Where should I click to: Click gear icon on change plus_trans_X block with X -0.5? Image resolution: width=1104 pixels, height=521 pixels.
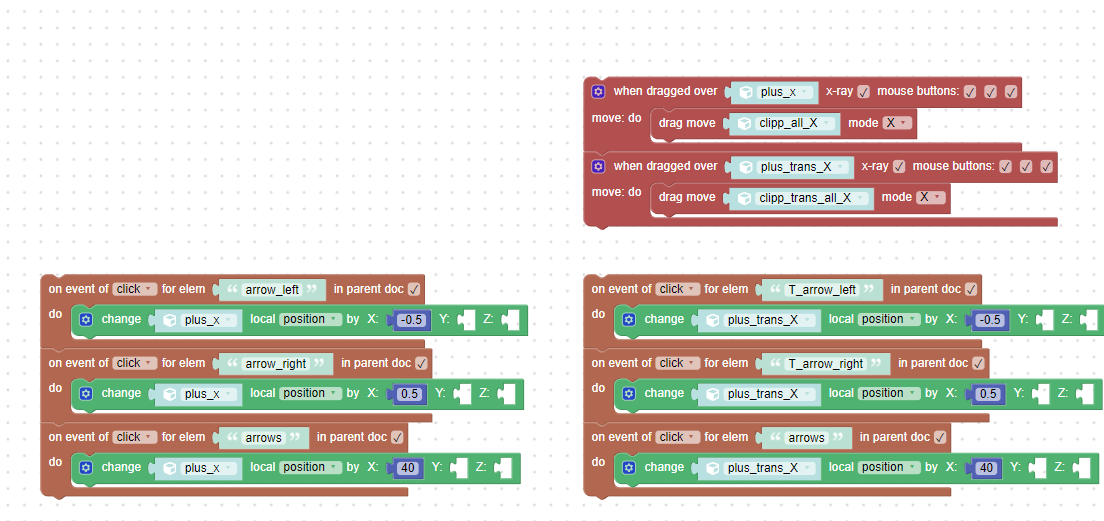pos(629,320)
